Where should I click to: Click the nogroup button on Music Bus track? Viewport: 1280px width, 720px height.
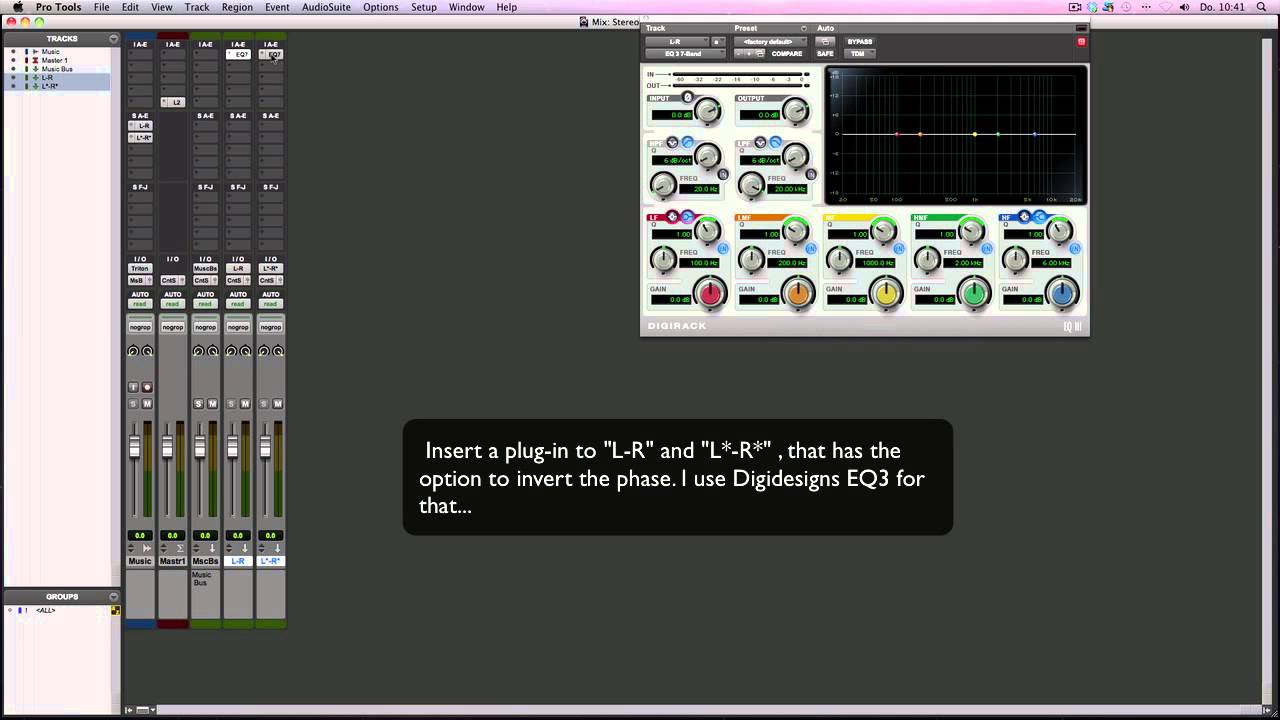pos(205,327)
